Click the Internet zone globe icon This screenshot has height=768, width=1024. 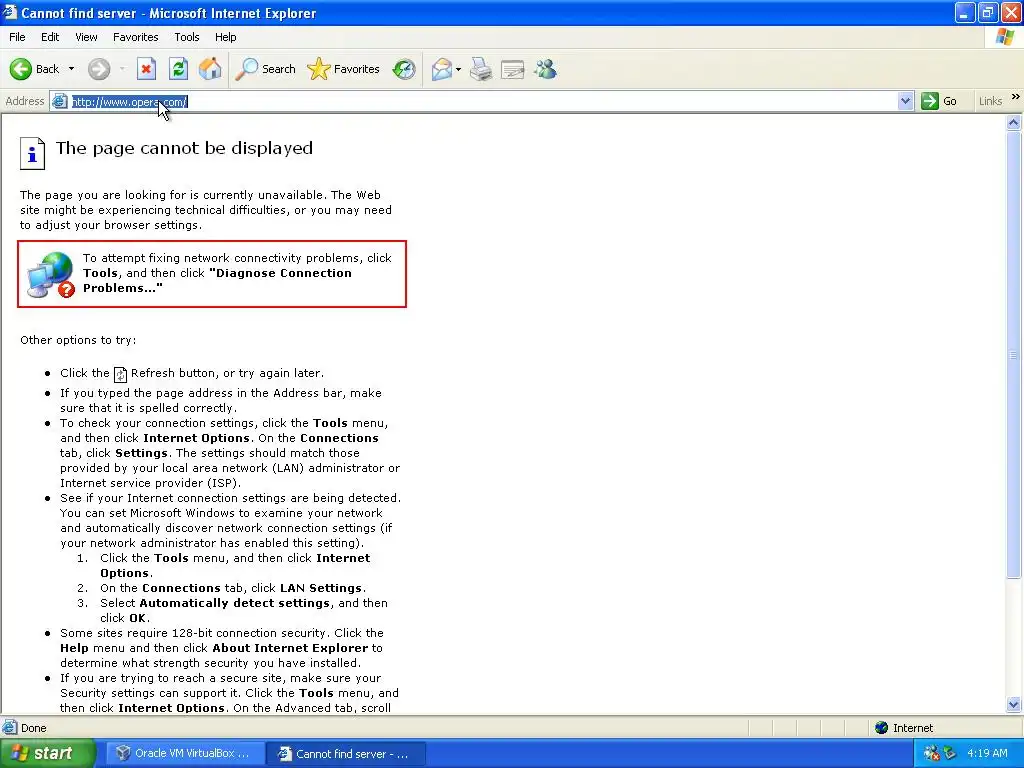pyautogui.click(x=882, y=728)
